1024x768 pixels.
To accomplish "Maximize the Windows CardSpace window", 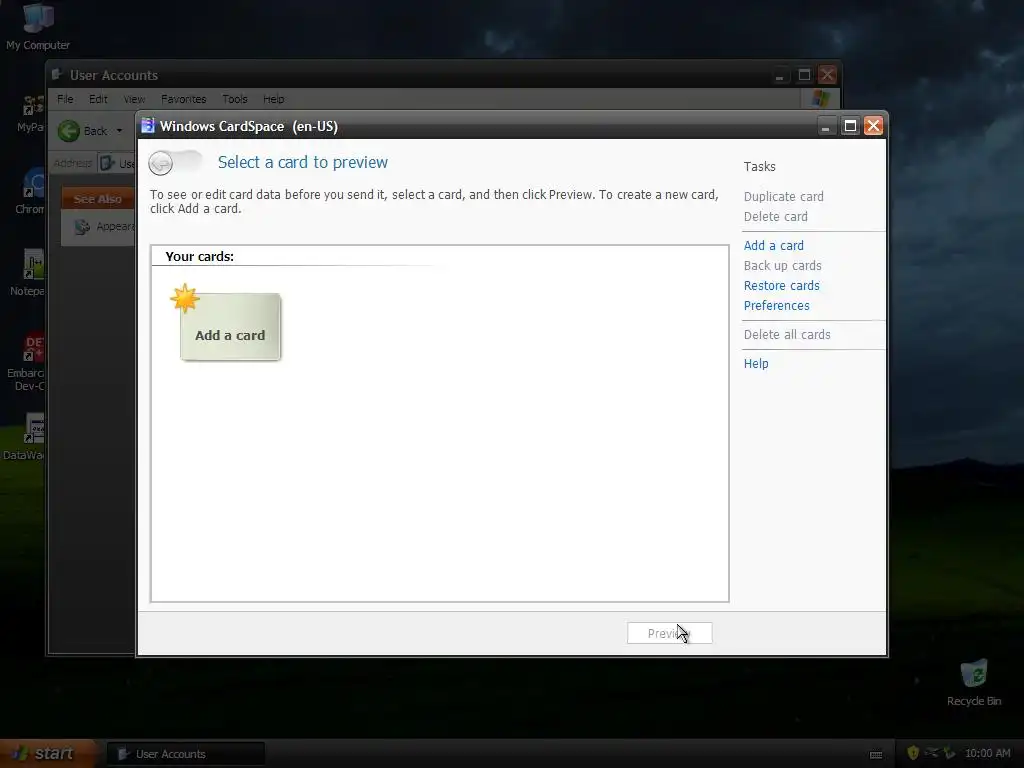I will (x=850, y=126).
